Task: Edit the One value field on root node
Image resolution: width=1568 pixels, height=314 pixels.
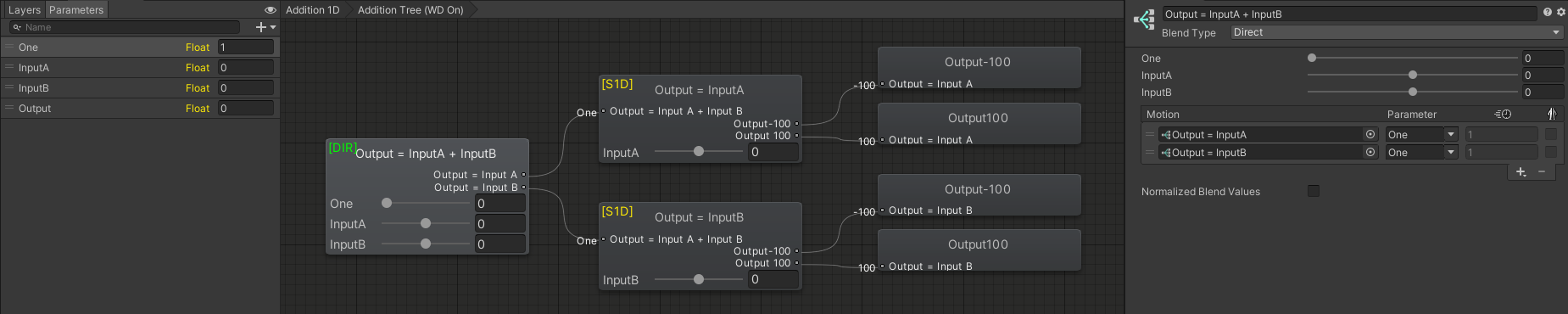Action: click(500, 203)
